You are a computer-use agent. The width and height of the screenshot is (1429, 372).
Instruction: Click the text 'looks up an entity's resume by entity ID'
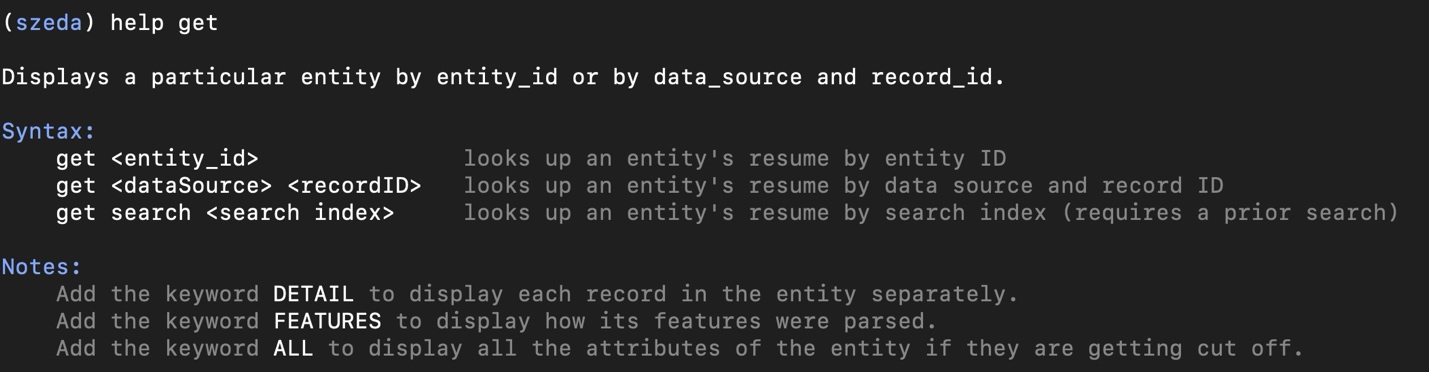[x=735, y=158]
